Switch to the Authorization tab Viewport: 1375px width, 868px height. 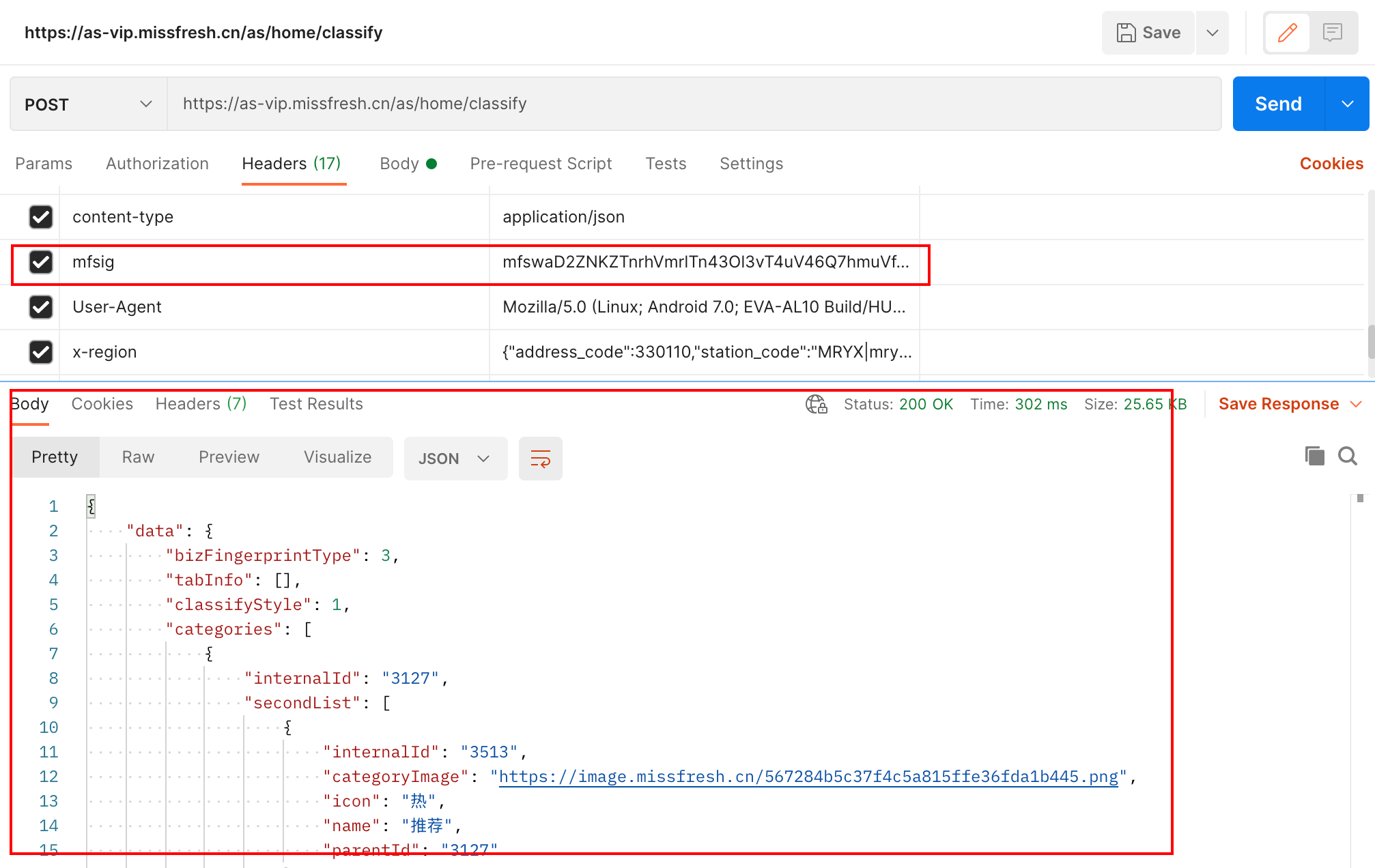tap(157, 164)
